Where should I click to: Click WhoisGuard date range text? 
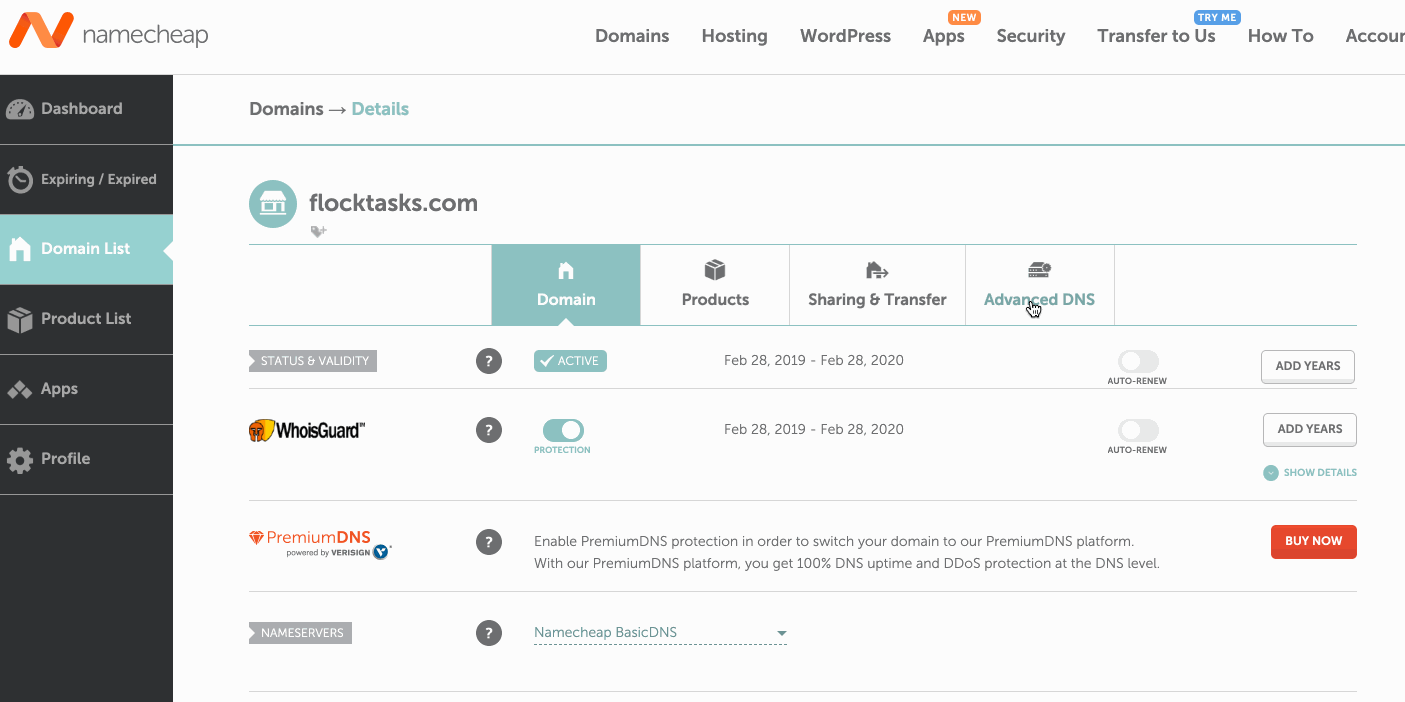coord(814,429)
